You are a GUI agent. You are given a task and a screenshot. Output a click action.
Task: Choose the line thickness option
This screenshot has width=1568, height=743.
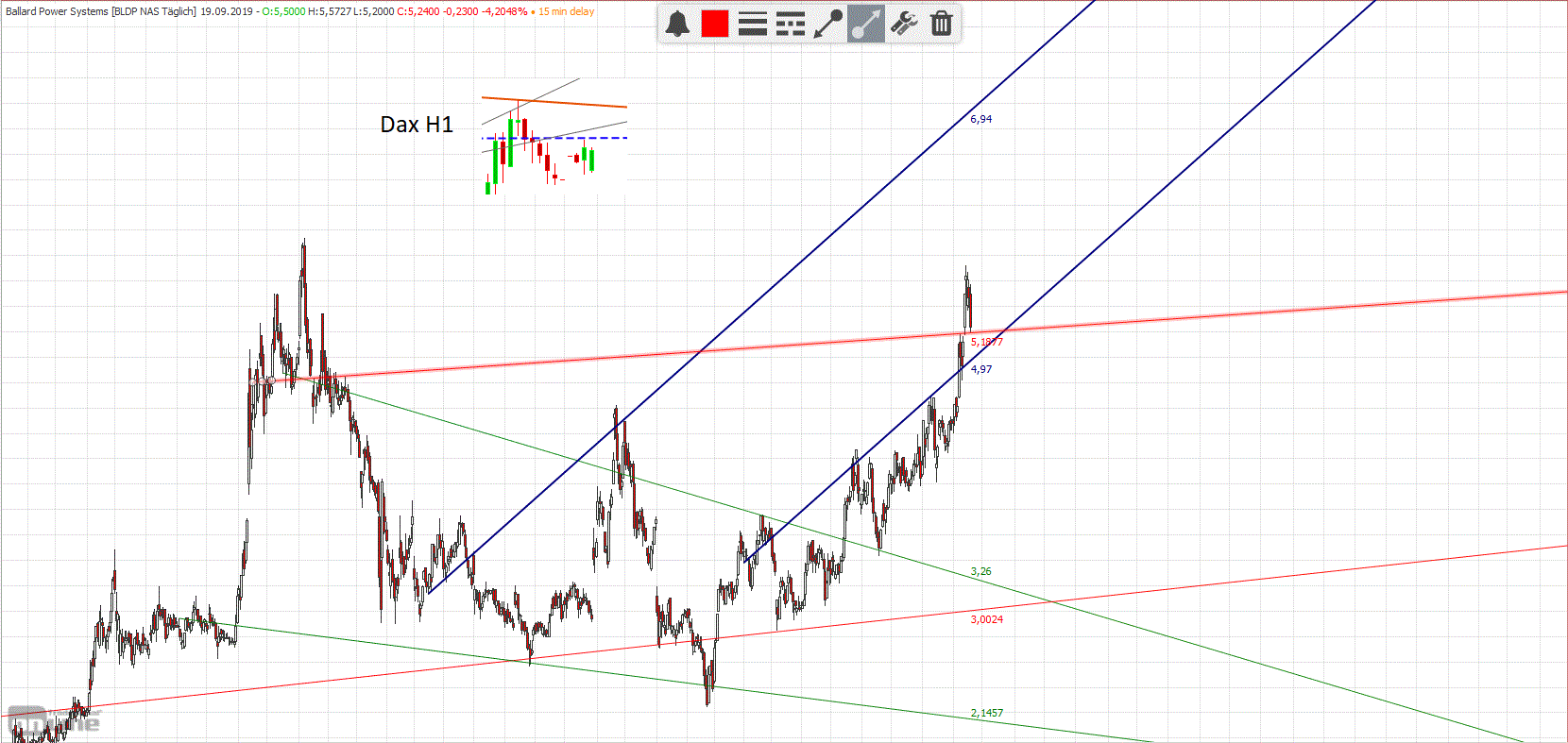(753, 24)
